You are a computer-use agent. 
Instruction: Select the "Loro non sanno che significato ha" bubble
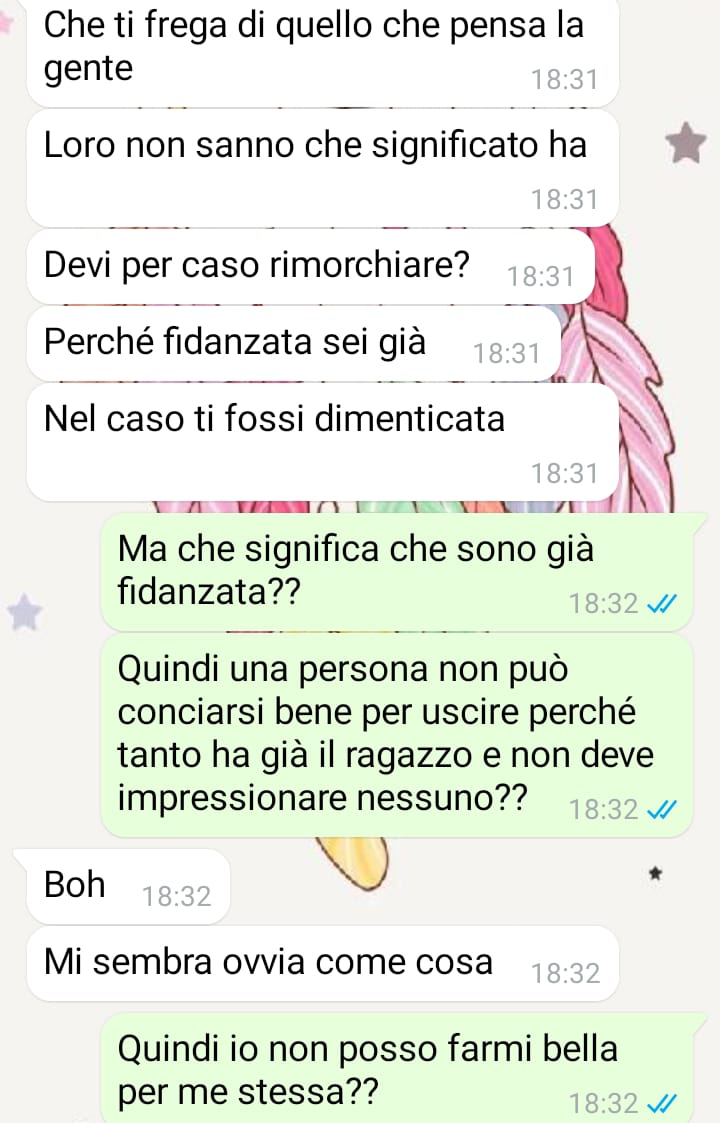pyautogui.click(x=322, y=168)
